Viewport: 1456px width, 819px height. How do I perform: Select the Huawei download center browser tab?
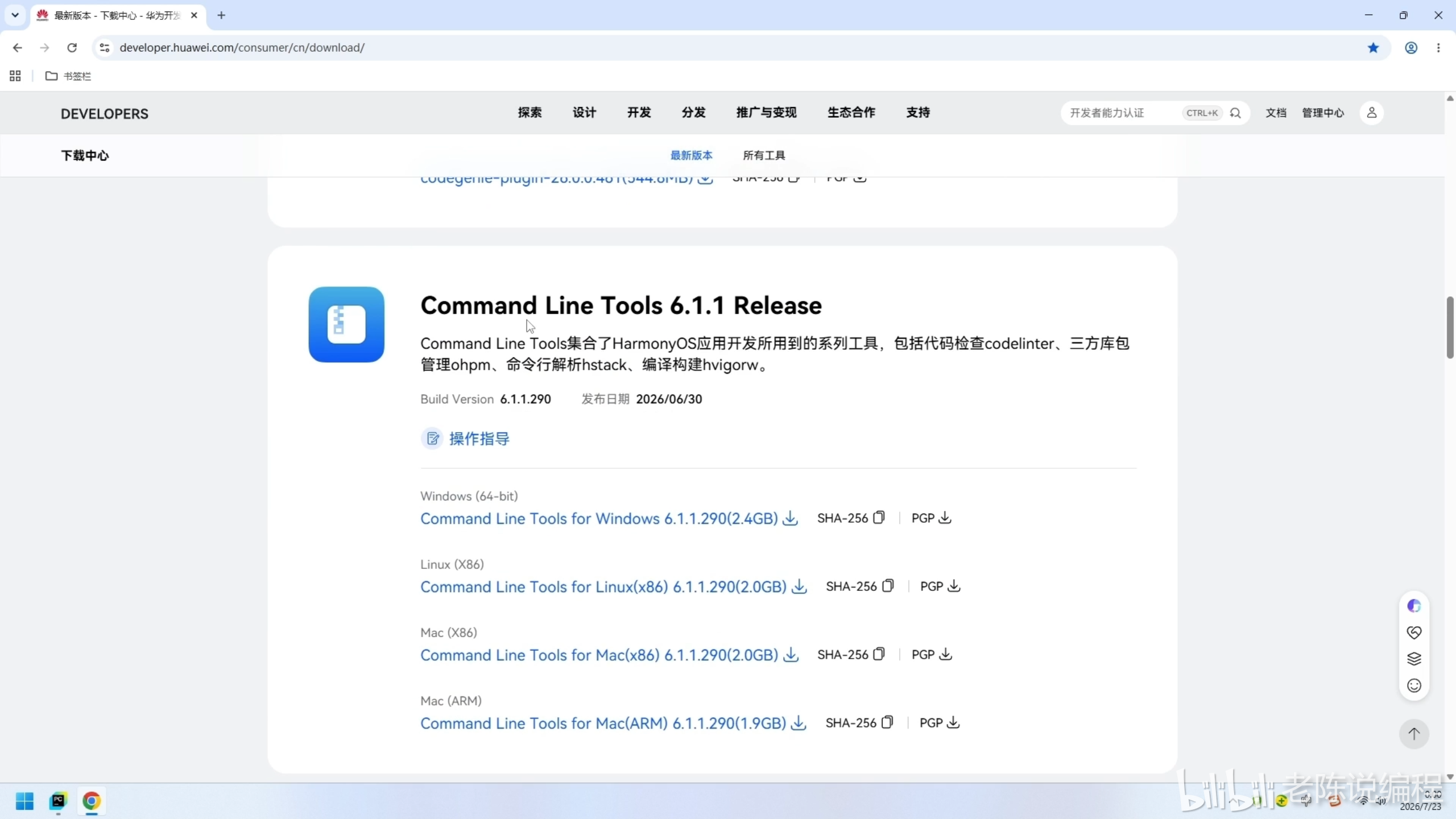(x=117, y=15)
